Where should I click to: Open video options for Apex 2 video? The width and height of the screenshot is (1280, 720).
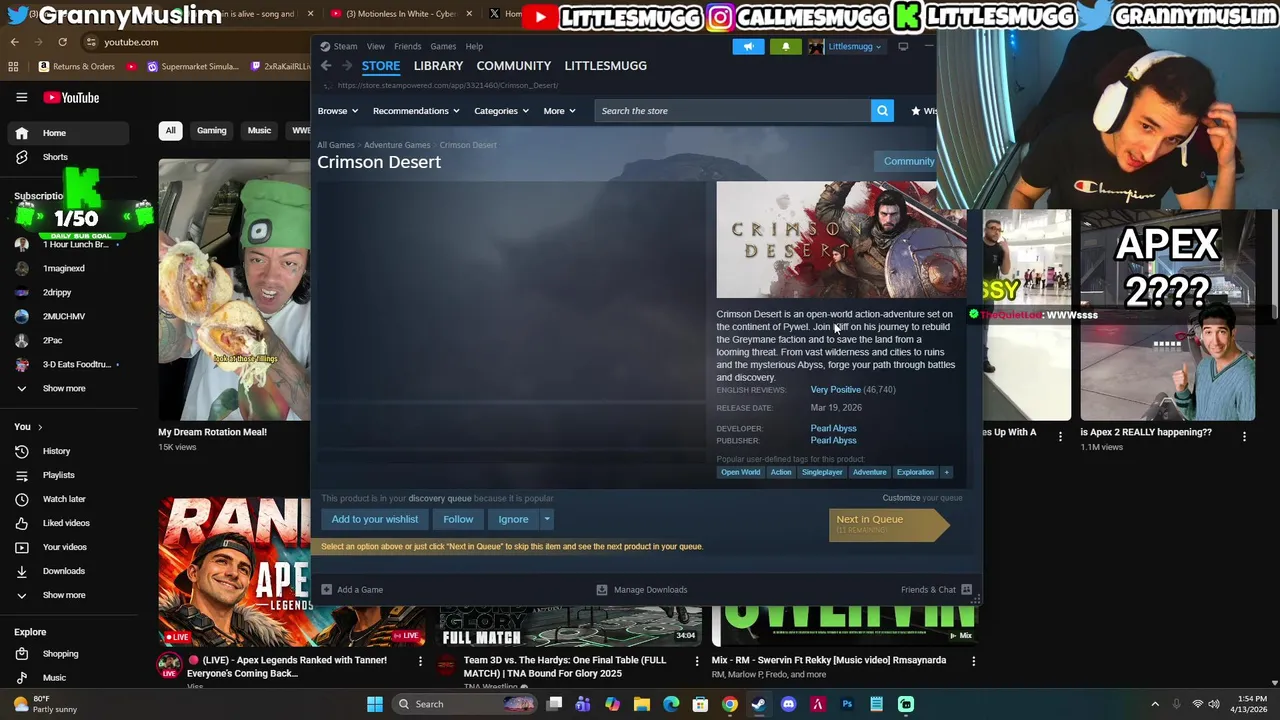(x=1244, y=436)
